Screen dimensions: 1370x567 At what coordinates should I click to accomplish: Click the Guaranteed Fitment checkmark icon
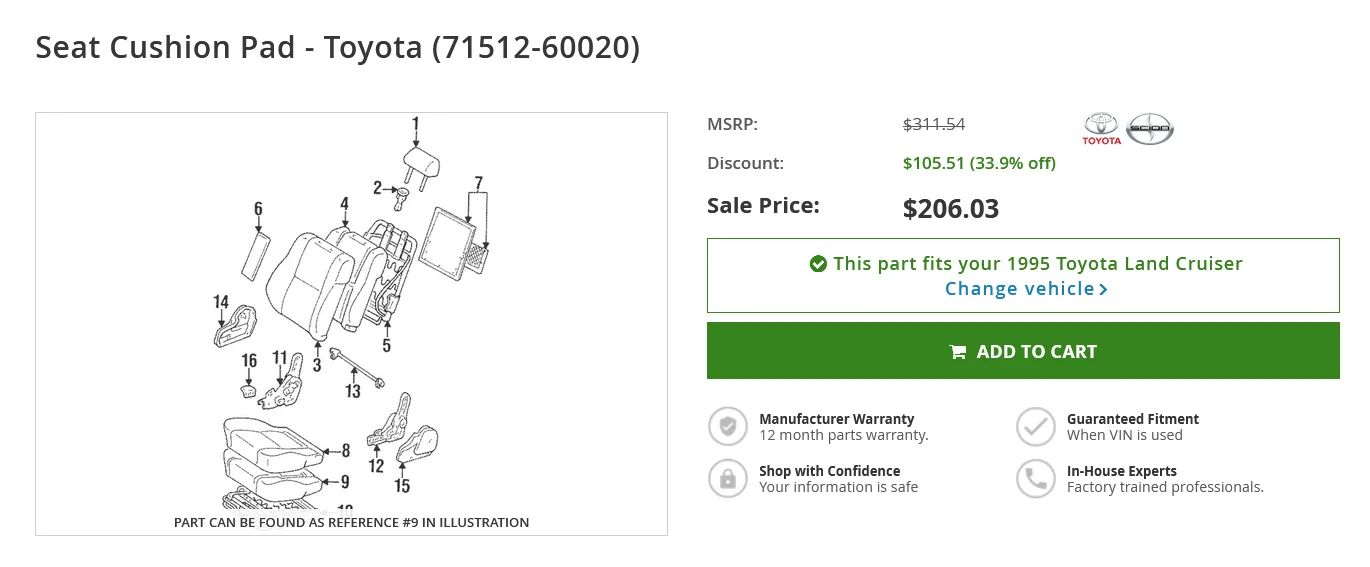1036,427
